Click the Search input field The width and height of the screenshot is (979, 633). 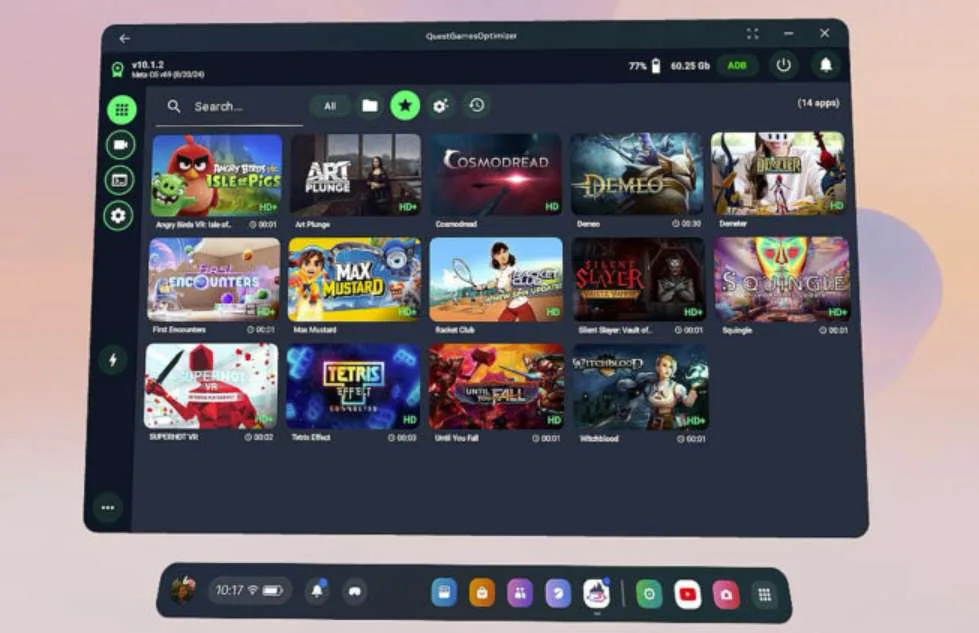click(x=230, y=107)
